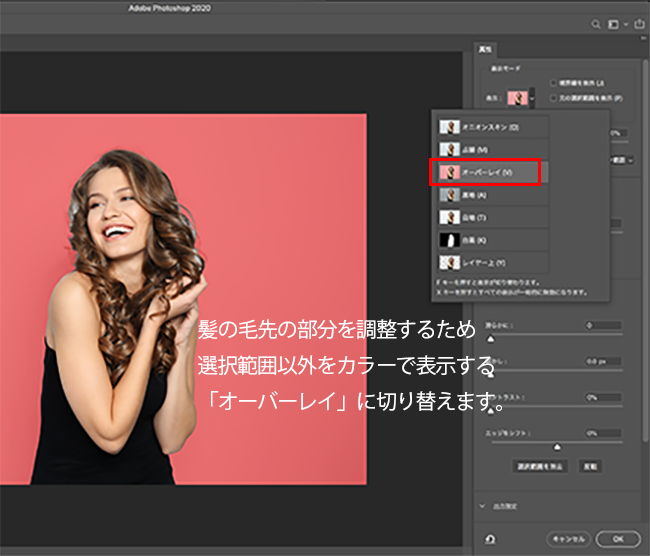Open the workspace switcher icon
The width and height of the screenshot is (650, 556).
pos(613,23)
